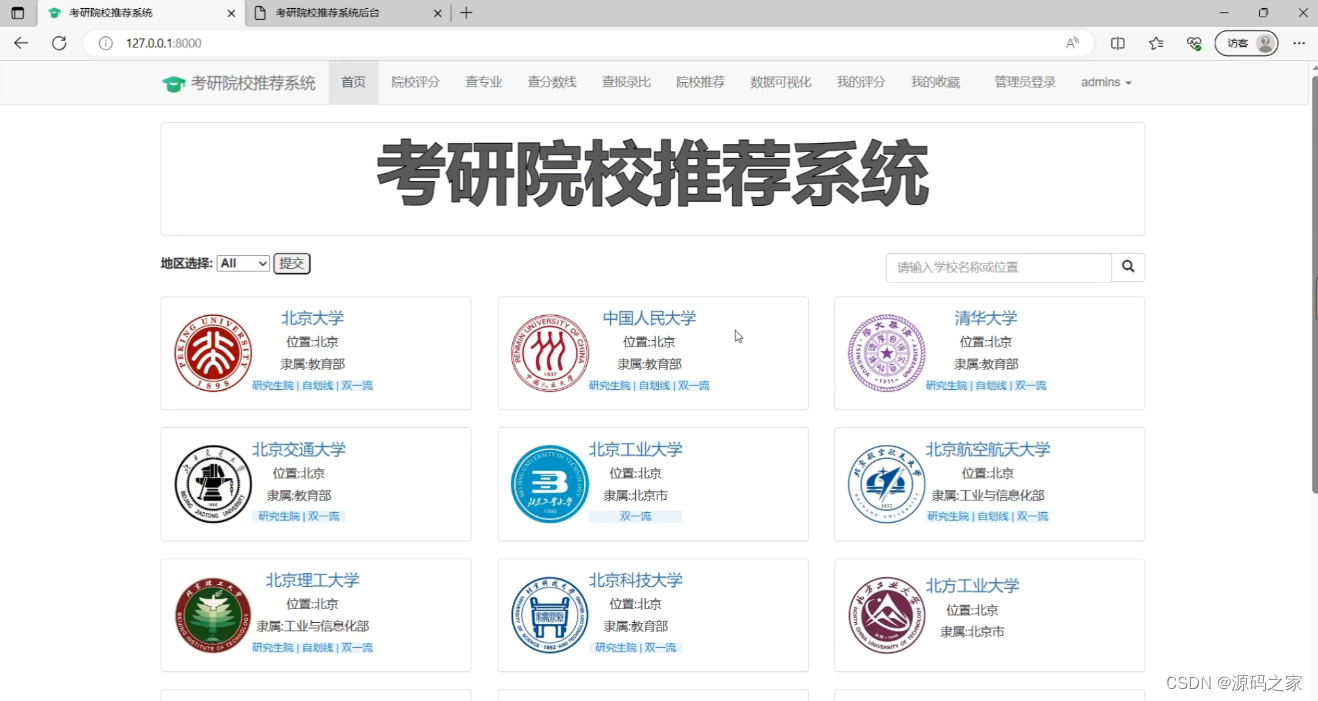Click the browser back arrow

tap(21, 43)
